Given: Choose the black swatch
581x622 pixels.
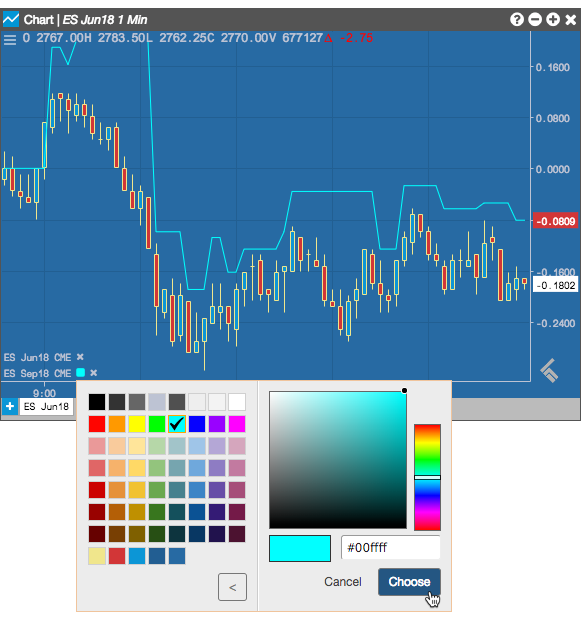Looking at the screenshot, I should (x=97, y=402).
